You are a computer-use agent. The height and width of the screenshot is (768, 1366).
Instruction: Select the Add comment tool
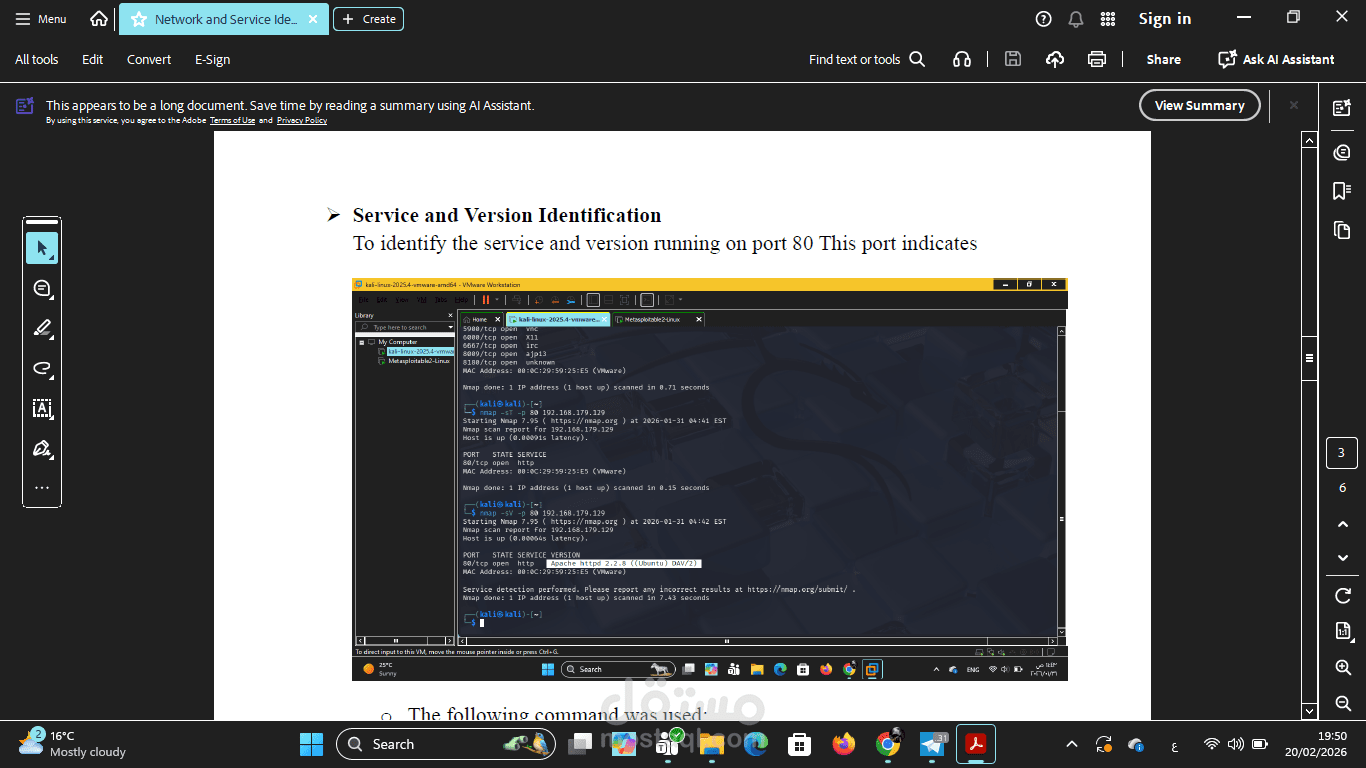[x=42, y=288]
